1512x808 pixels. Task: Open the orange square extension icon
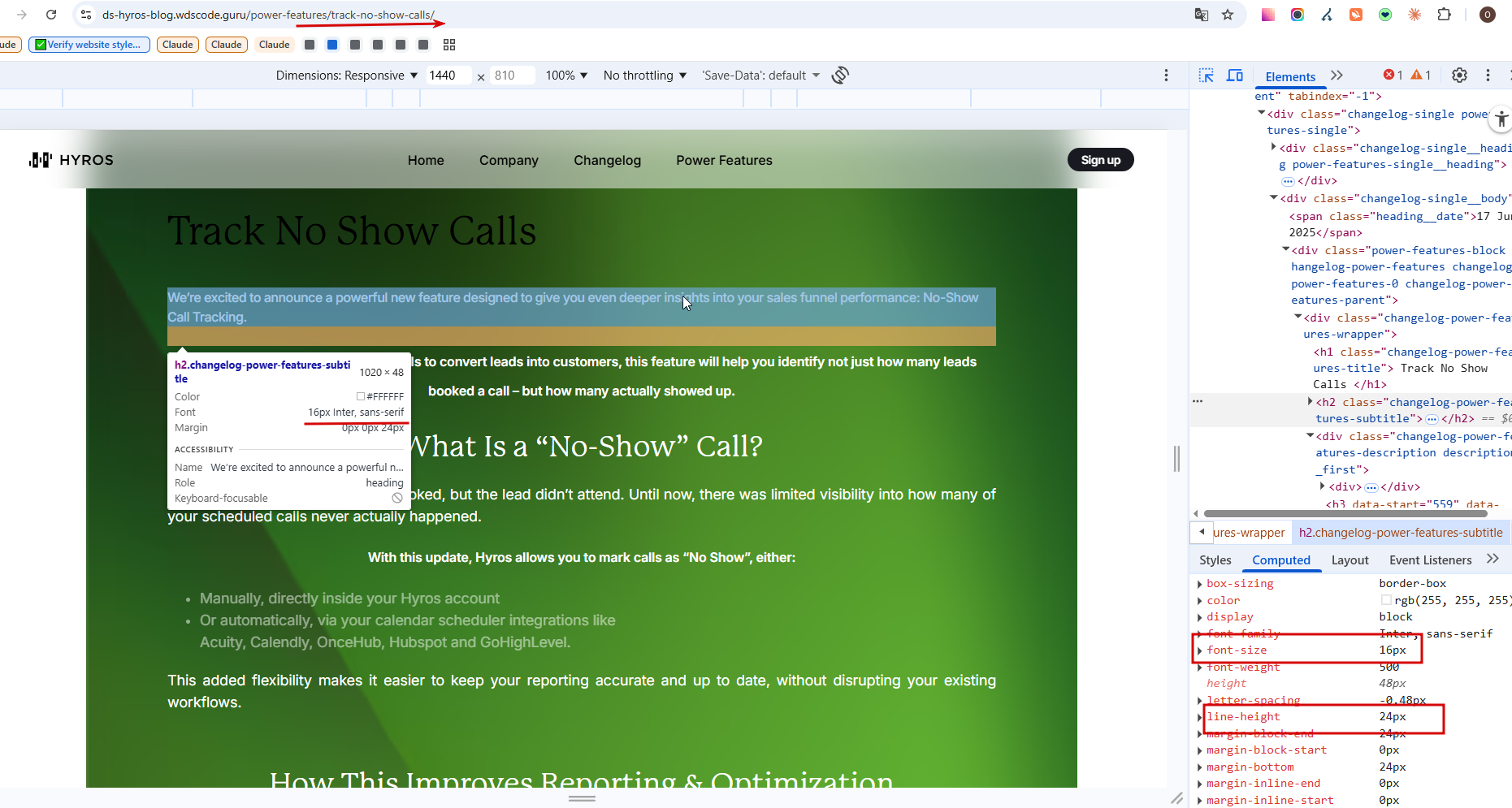[x=1356, y=15]
